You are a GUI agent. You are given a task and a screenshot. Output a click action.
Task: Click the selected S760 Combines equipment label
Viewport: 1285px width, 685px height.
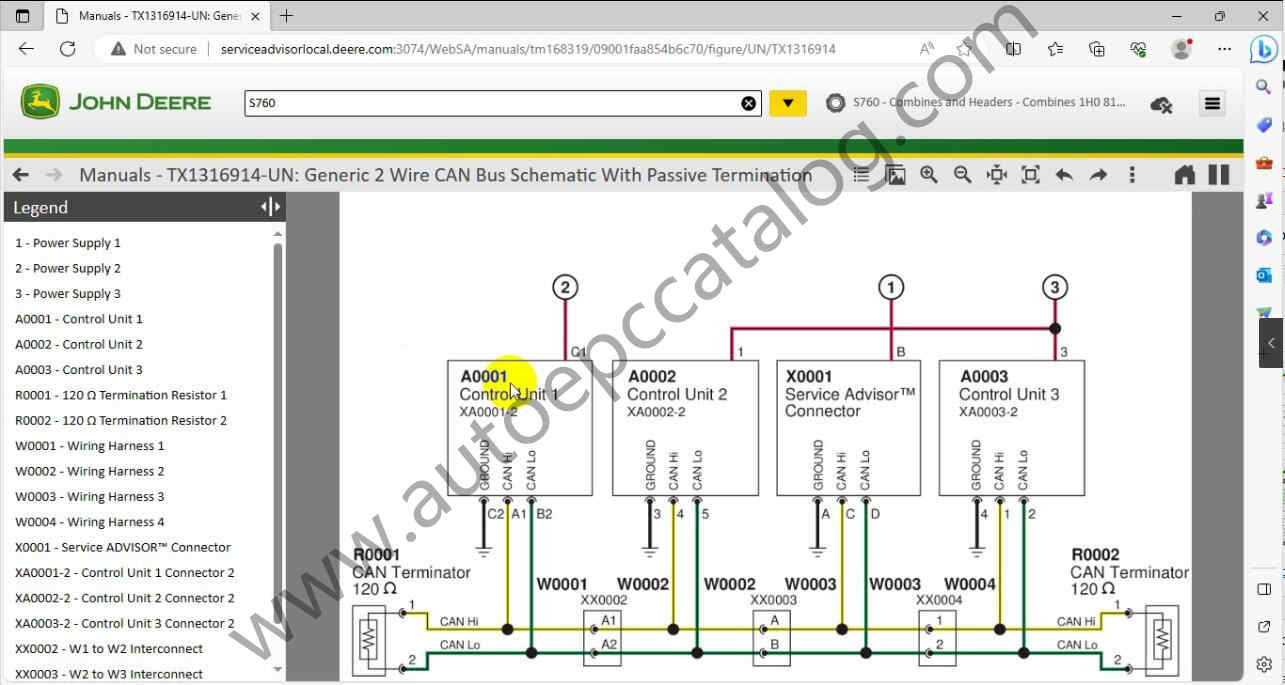(989, 102)
